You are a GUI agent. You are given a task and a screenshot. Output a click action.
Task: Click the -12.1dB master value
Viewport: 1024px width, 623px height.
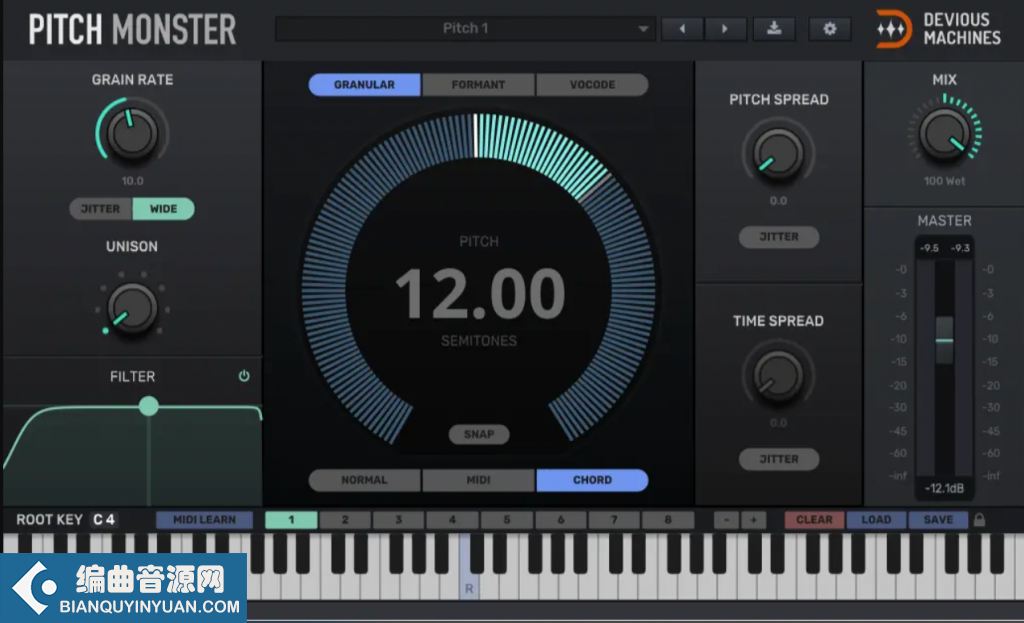pyautogui.click(x=944, y=488)
